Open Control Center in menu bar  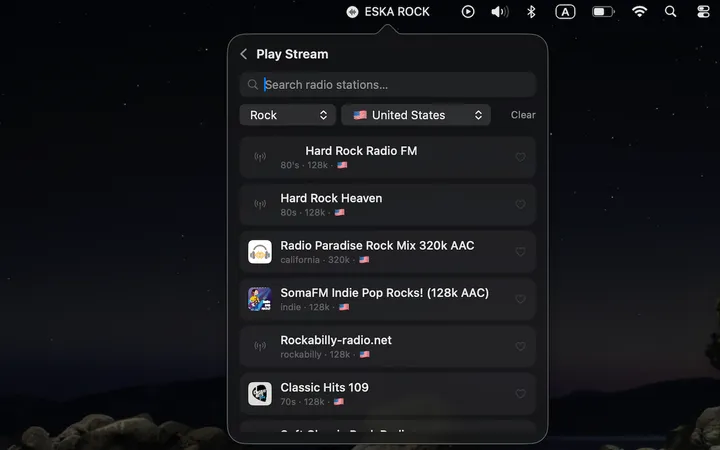[703, 11]
